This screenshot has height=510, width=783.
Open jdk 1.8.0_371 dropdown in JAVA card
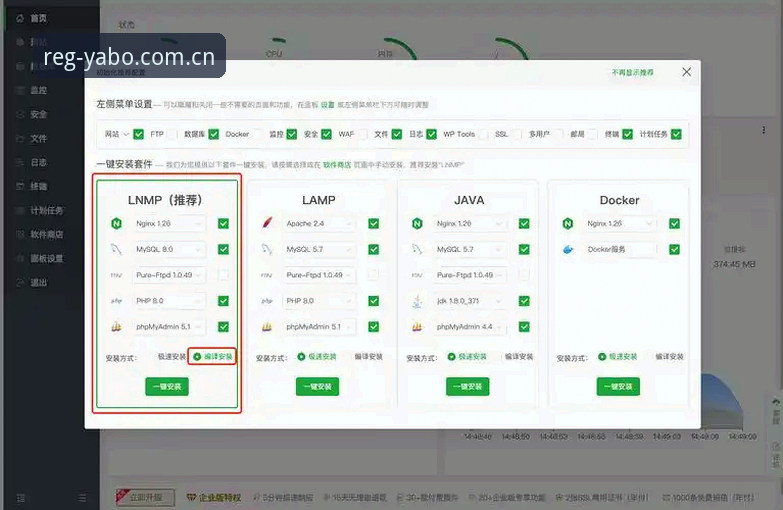470,301
